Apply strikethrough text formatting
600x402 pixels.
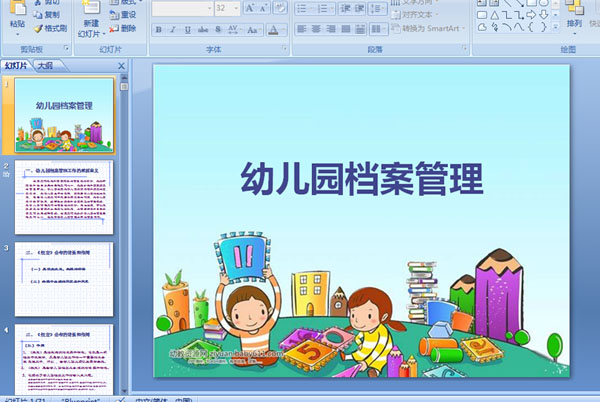tap(203, 29)
